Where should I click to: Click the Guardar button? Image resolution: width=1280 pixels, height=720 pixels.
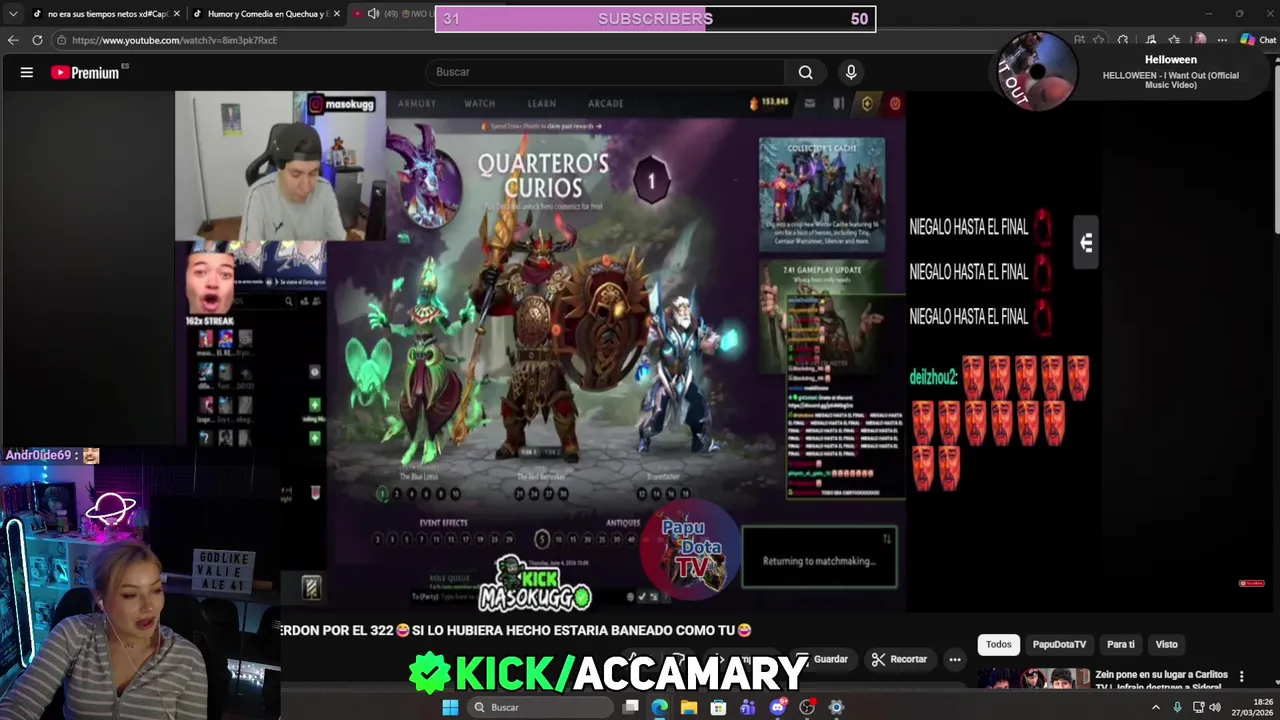[822, 659]
